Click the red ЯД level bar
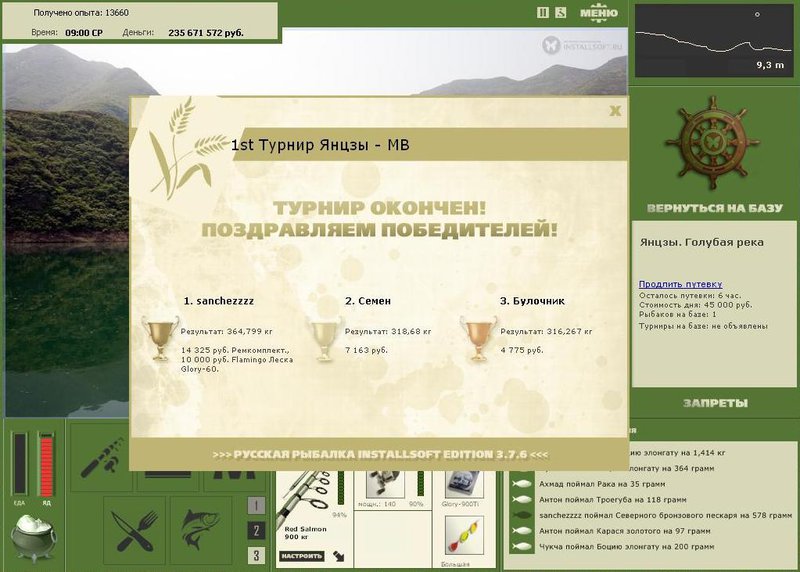Image resolution: width=800 pixels, height=572 pixels. [x=46, y=464]
